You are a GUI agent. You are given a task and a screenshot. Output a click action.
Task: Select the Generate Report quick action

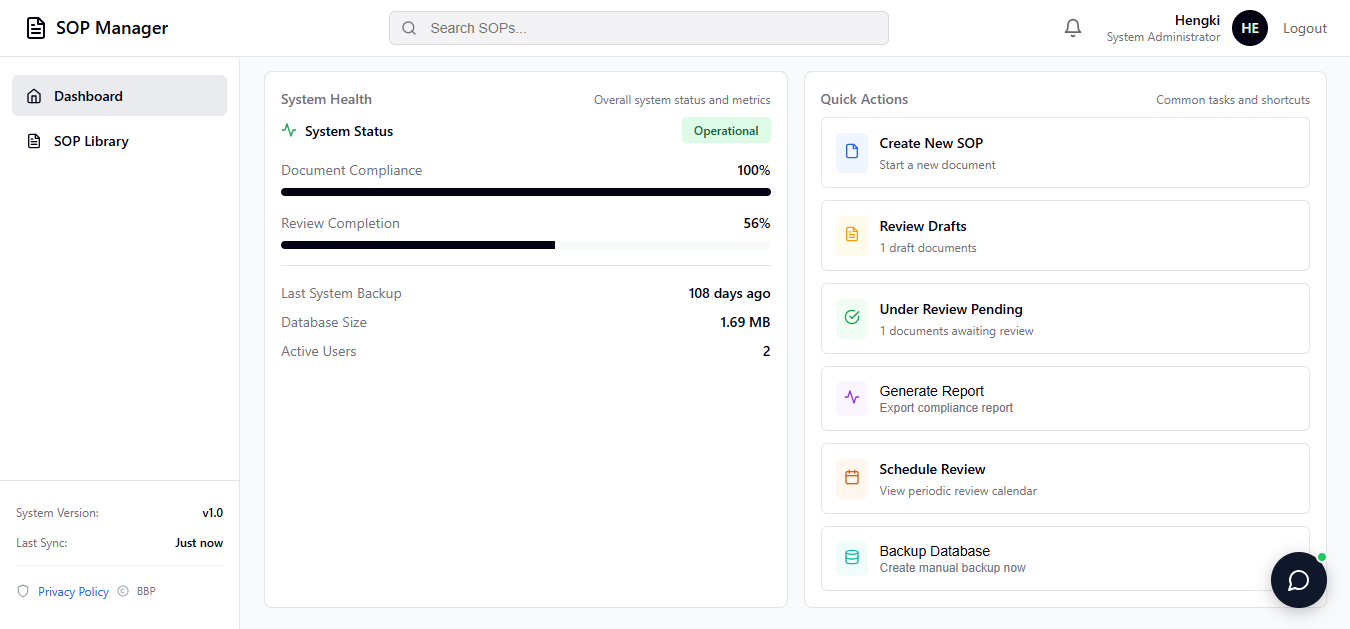tap(1065, 398)
